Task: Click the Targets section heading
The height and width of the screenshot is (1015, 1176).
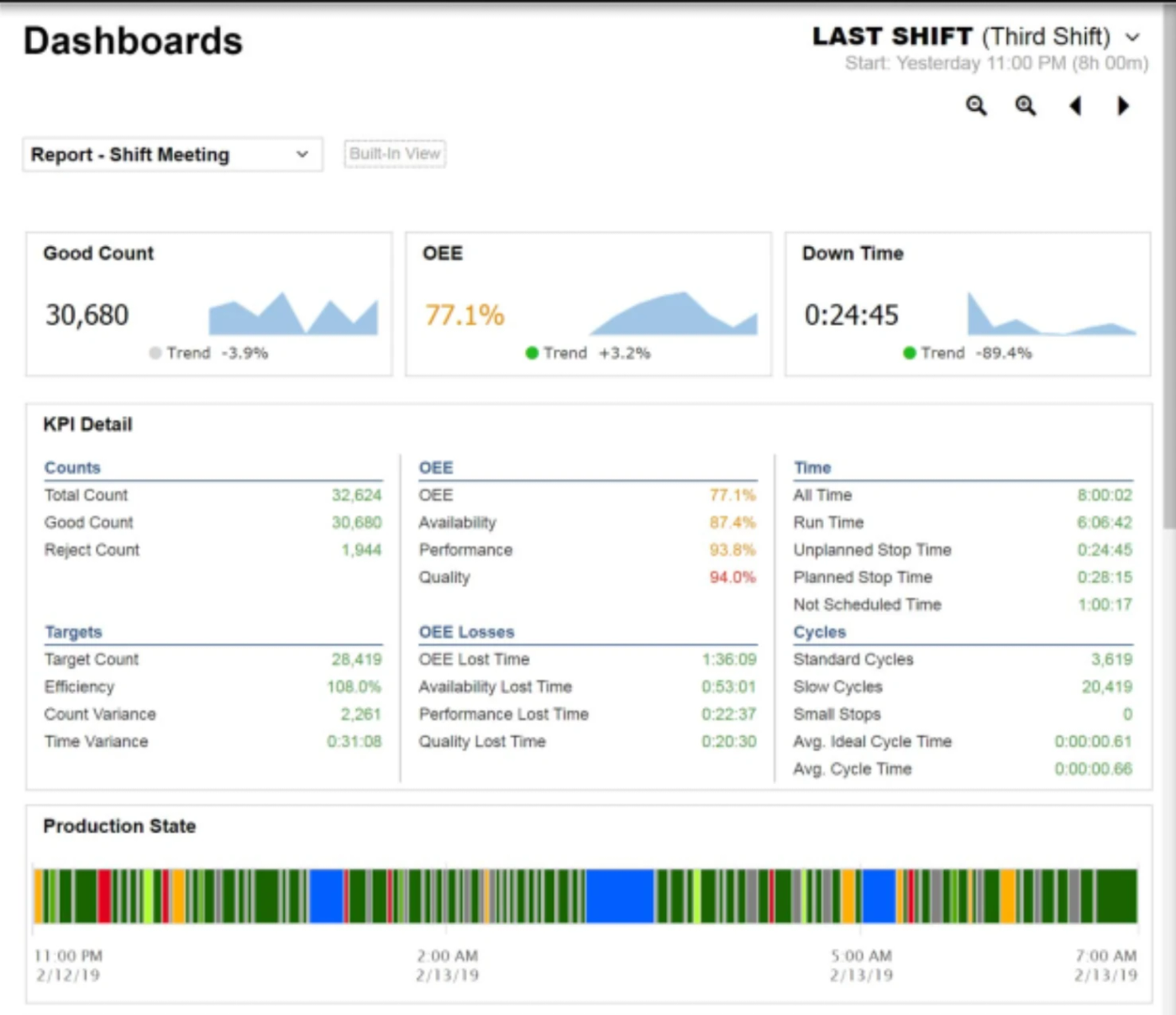Action: 73,632
